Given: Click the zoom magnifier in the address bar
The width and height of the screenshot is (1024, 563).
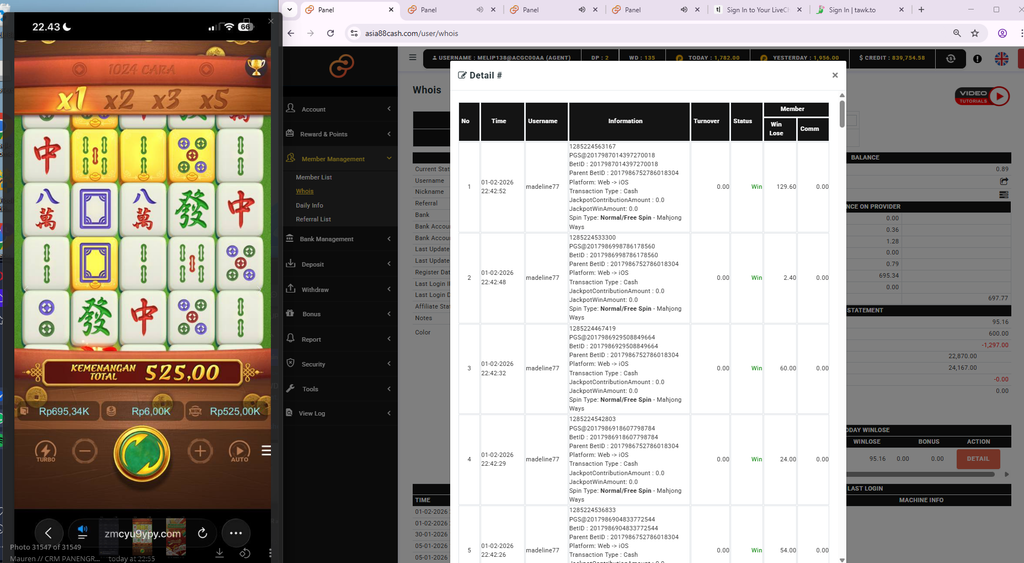Looking at the screenshot, I should (957, 33).
